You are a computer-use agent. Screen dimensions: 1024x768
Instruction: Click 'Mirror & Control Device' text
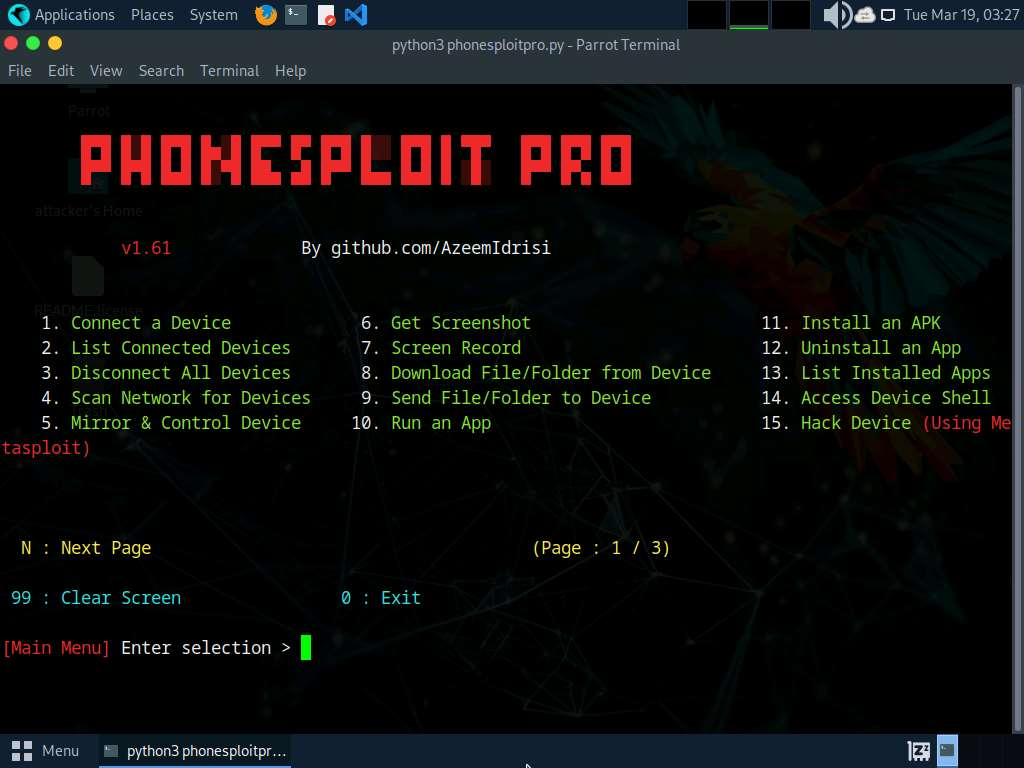pyautogui.click(x=185, y=423)
